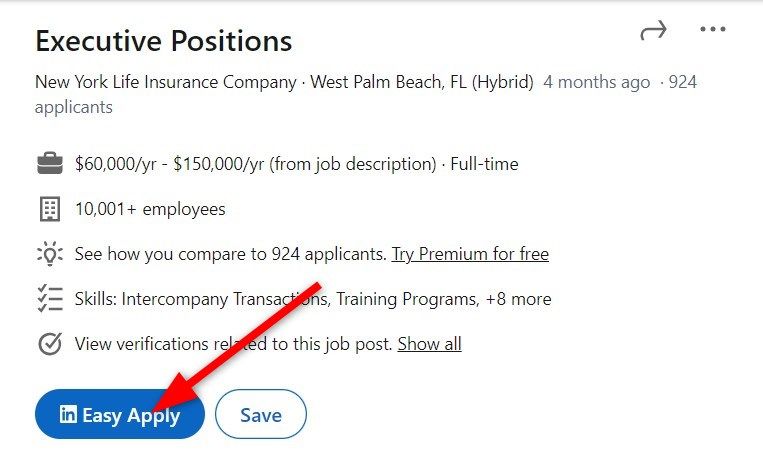The height and width of the screenshot is (459, 763).
Task: Click New York Life Insurance Company name
Action: tap(166, 82)
